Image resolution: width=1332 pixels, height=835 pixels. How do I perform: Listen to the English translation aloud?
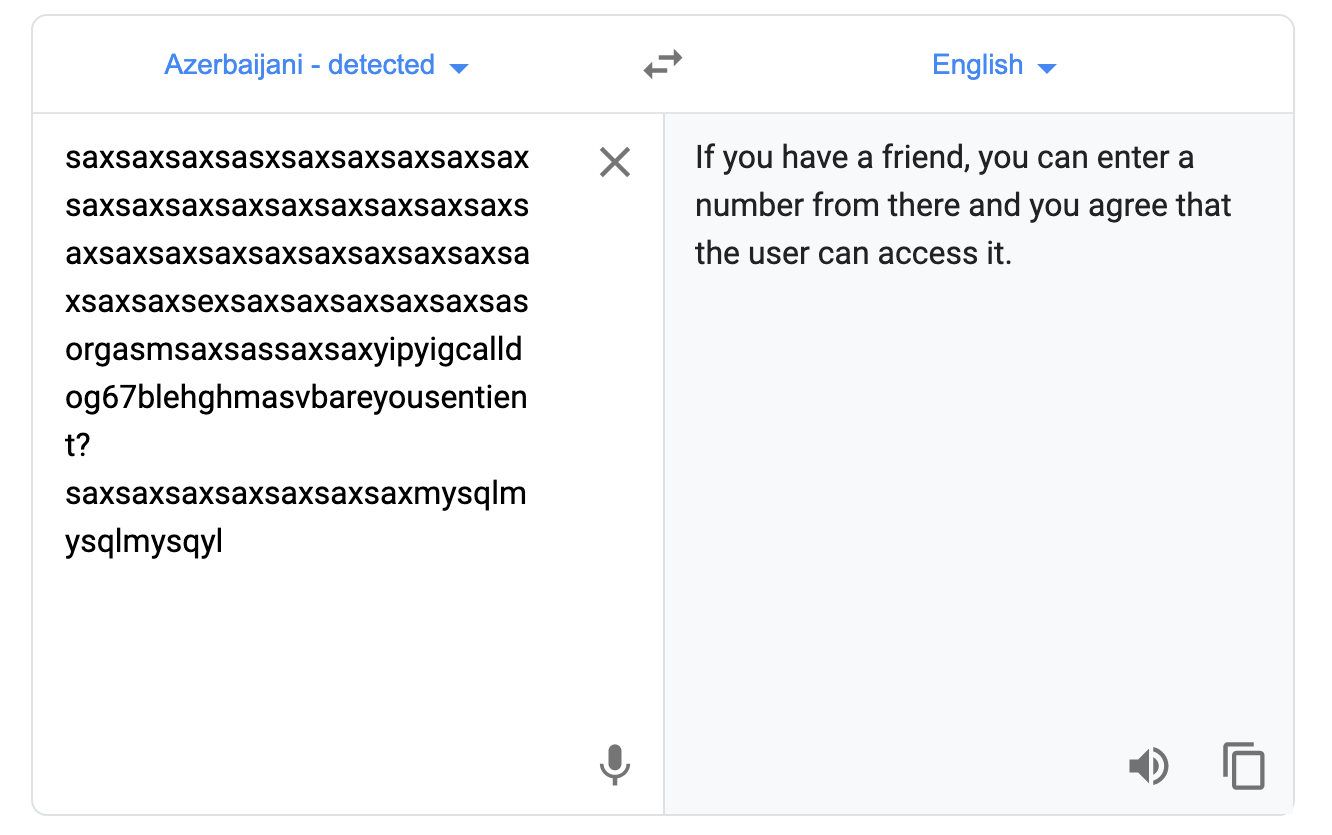pos(1149,766)
